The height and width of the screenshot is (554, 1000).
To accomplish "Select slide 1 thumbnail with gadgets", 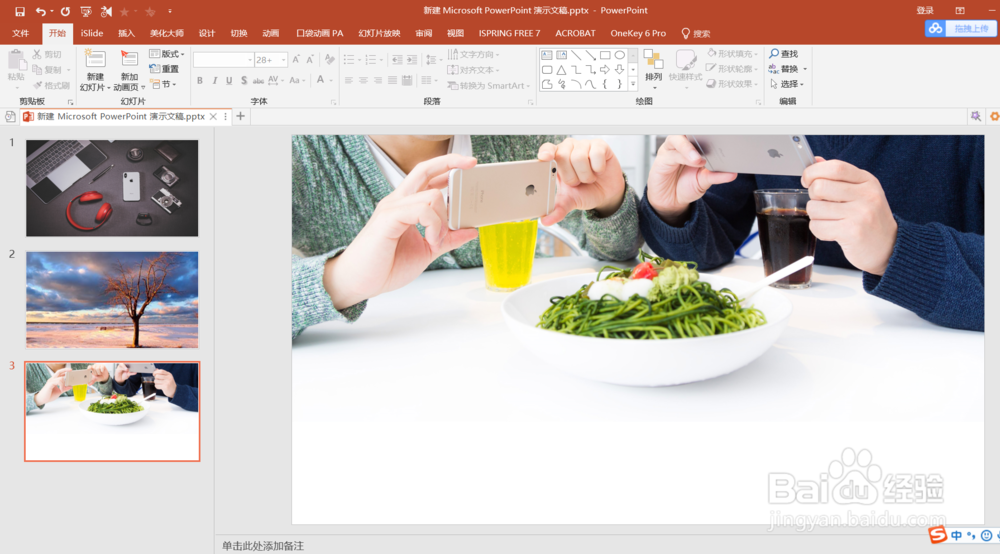I will (x=112, y=188).
